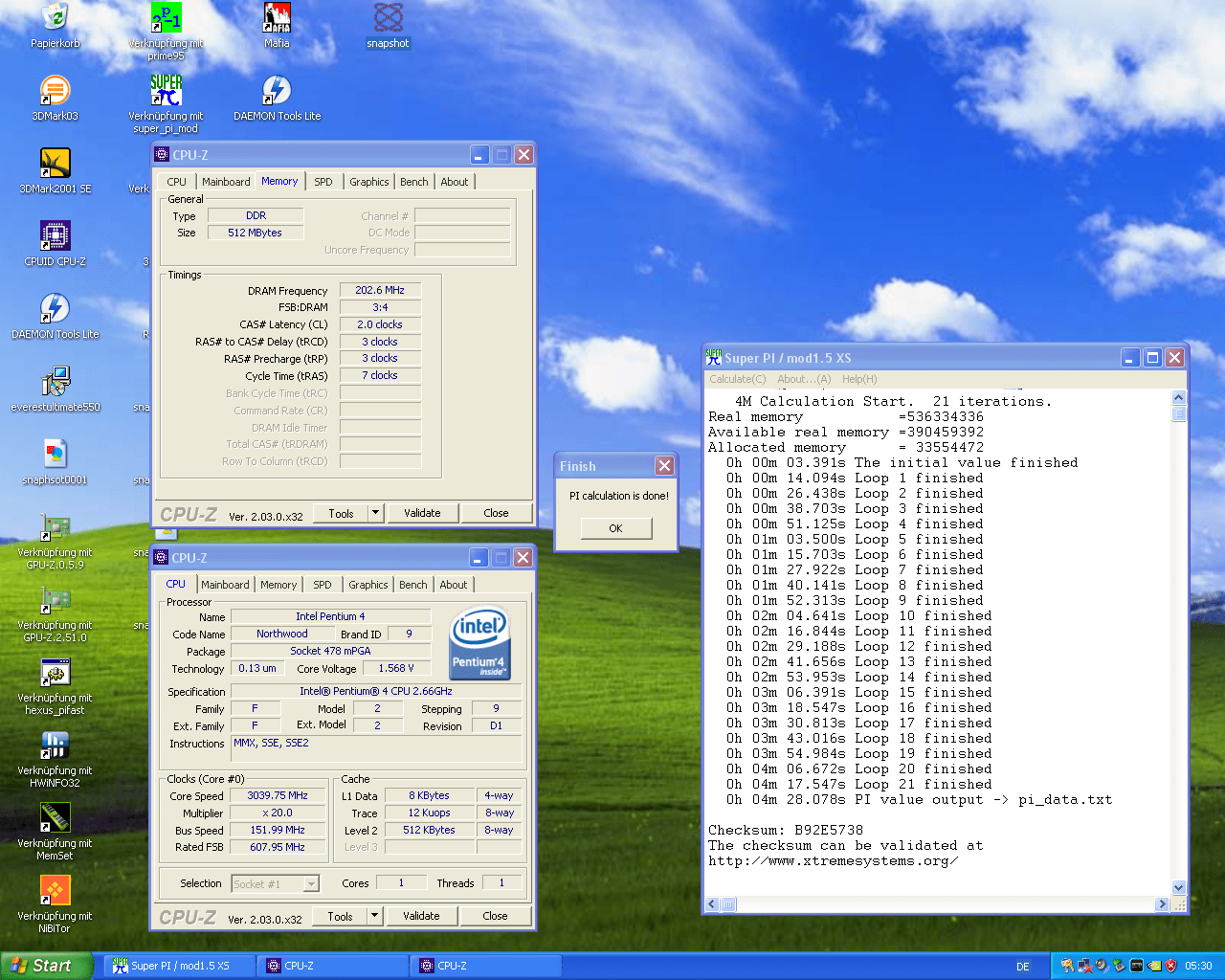Image resolution: width=1225 pixels, height=980 pixels.
Task: Click the Super PI vertical scrollbar down arrow
Action: [1179, 888]
